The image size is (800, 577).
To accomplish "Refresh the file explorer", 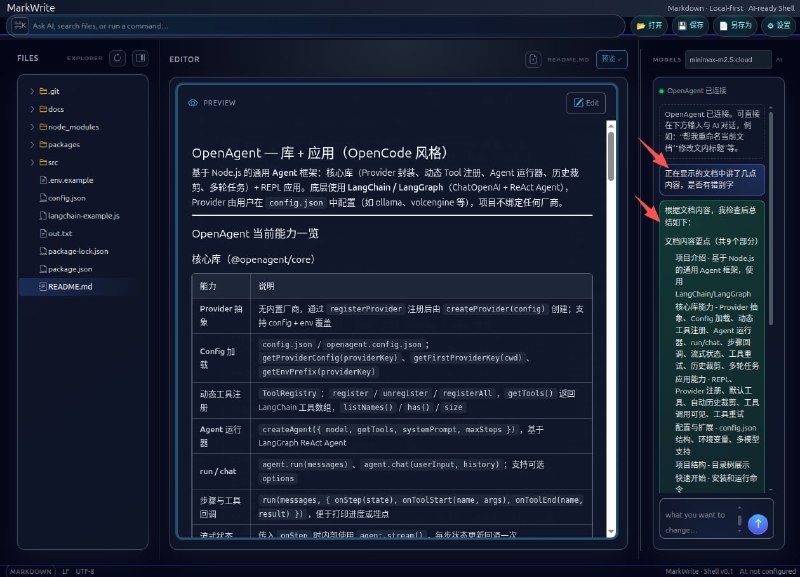I will tap(117, 58).
